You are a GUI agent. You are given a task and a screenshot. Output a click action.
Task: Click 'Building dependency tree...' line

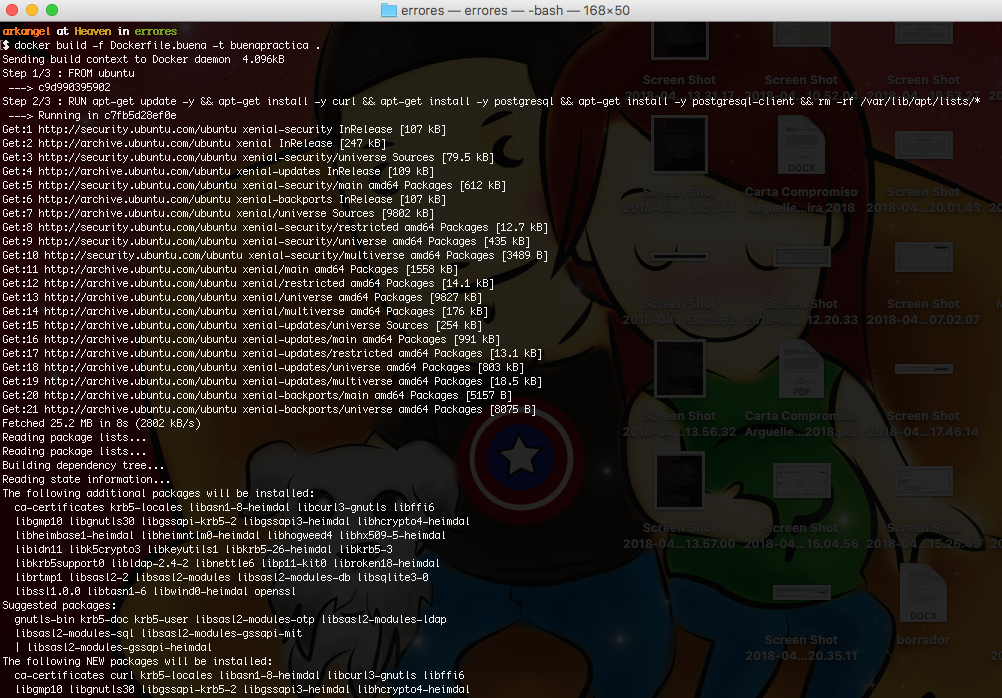[83, 466]
